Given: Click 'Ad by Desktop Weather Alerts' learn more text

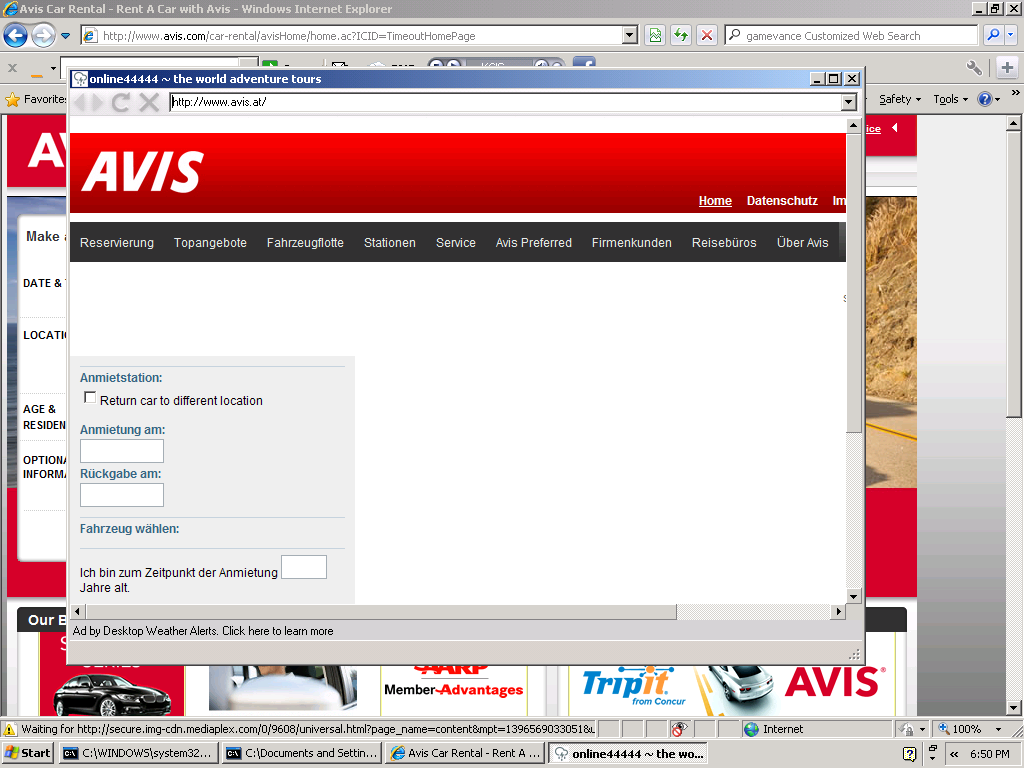Looking at the screenshot, I should (203, 632).
